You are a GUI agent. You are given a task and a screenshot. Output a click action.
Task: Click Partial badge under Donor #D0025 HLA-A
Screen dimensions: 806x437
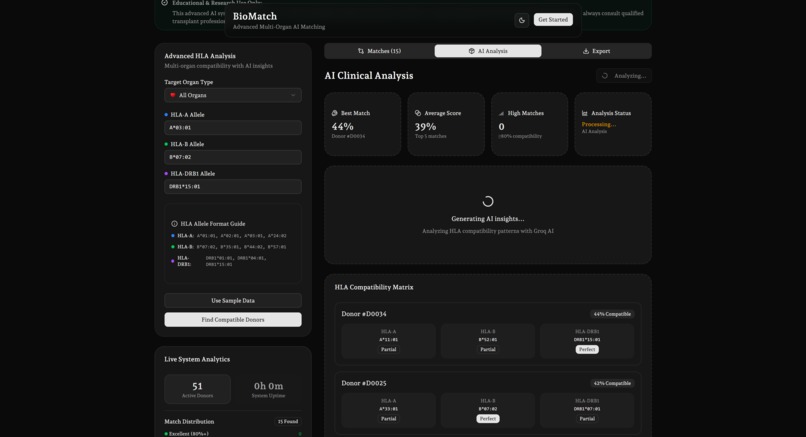click(x=389, y=418)
